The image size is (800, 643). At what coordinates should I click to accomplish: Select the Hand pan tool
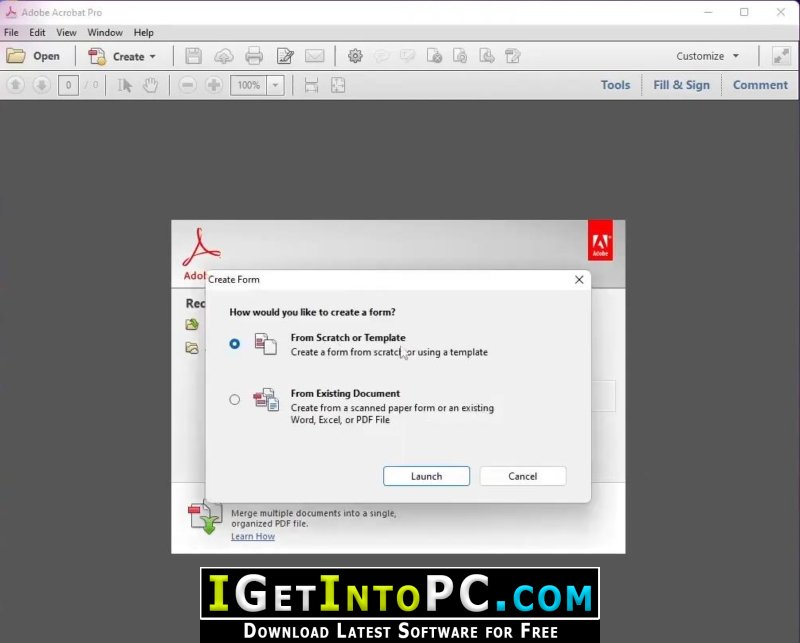pos(151,85)
